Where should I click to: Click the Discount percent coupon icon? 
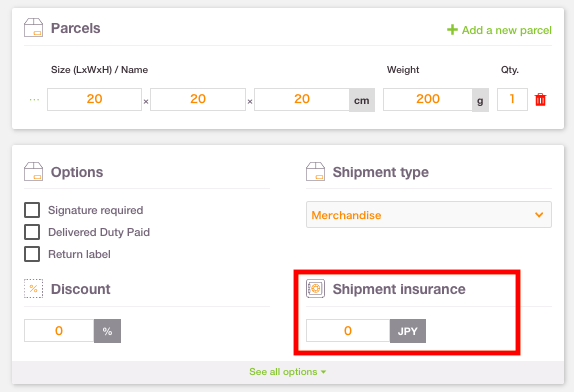pos(33,288)
